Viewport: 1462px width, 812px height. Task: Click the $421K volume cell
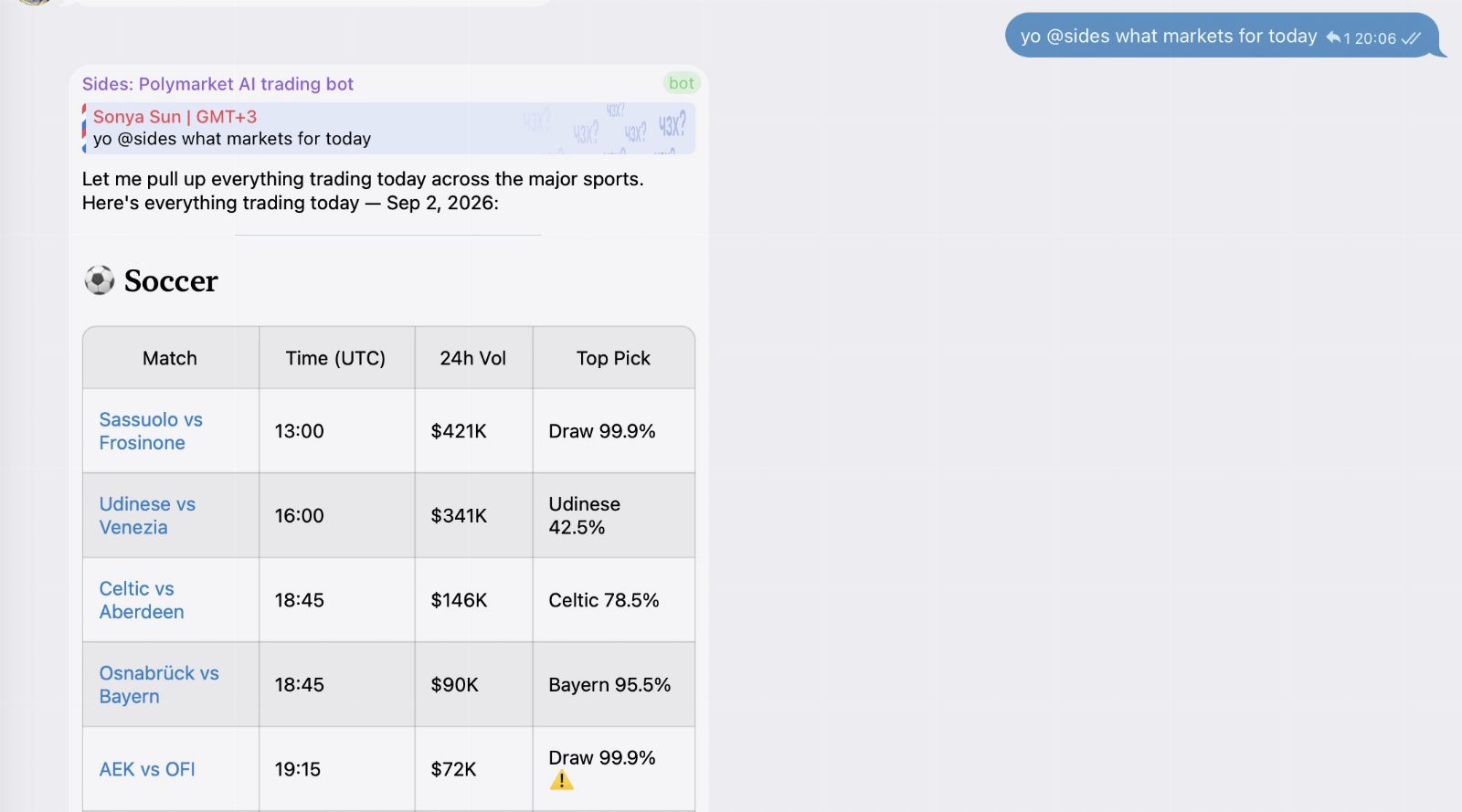473,431
